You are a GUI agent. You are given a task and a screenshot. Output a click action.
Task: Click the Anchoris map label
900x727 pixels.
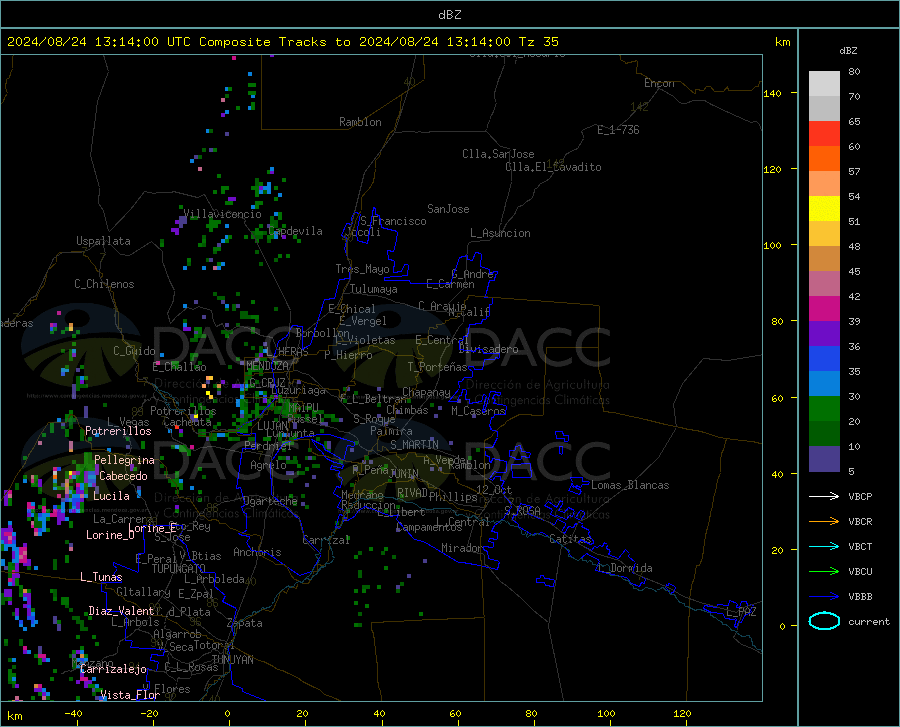point(257,552)
